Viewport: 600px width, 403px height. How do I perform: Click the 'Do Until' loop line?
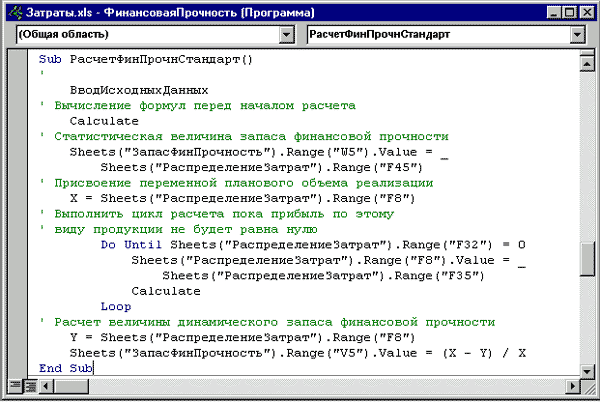tap(313, 245)
